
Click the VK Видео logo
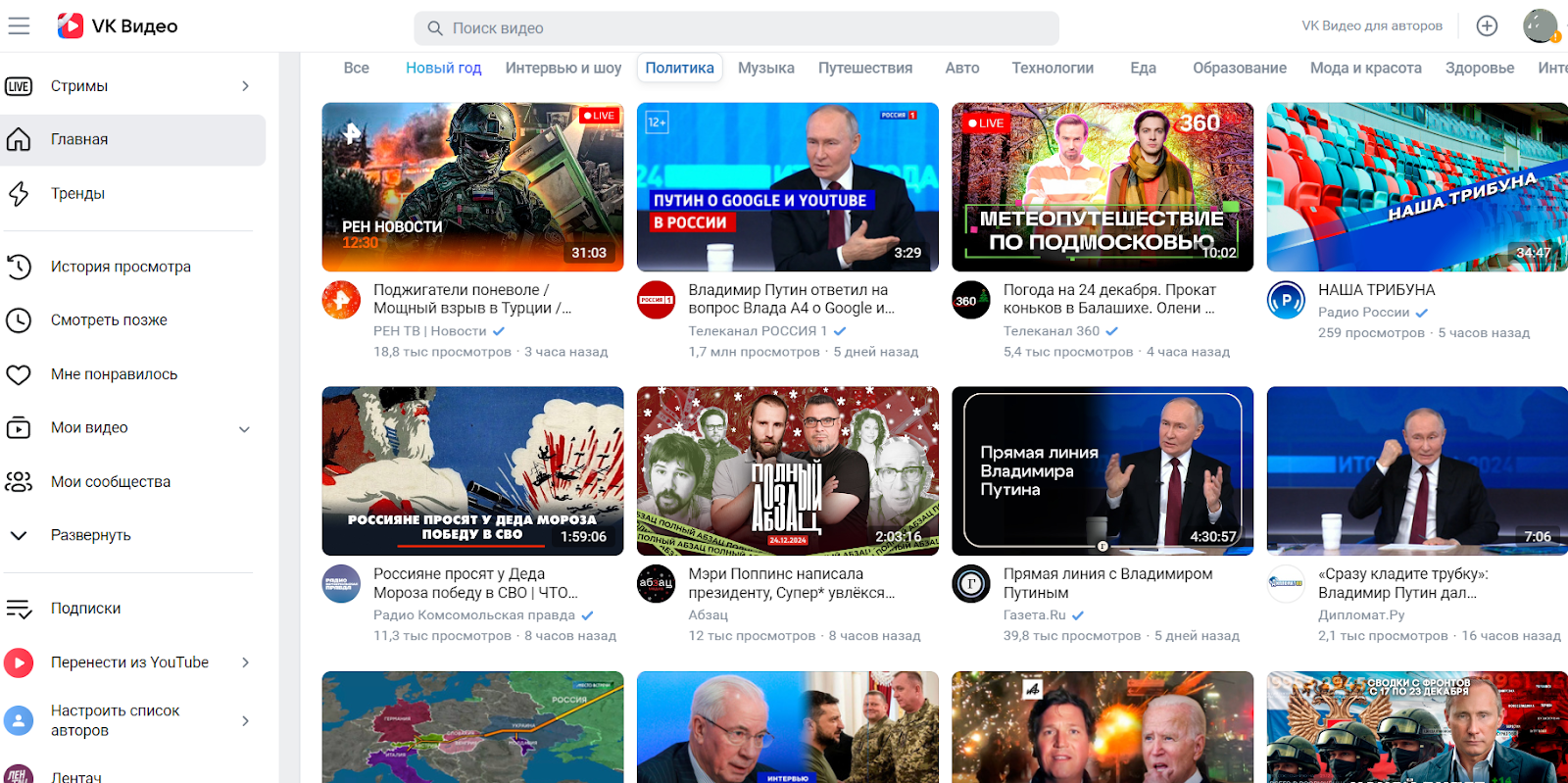pyautogui.click(x=118, y=26)
